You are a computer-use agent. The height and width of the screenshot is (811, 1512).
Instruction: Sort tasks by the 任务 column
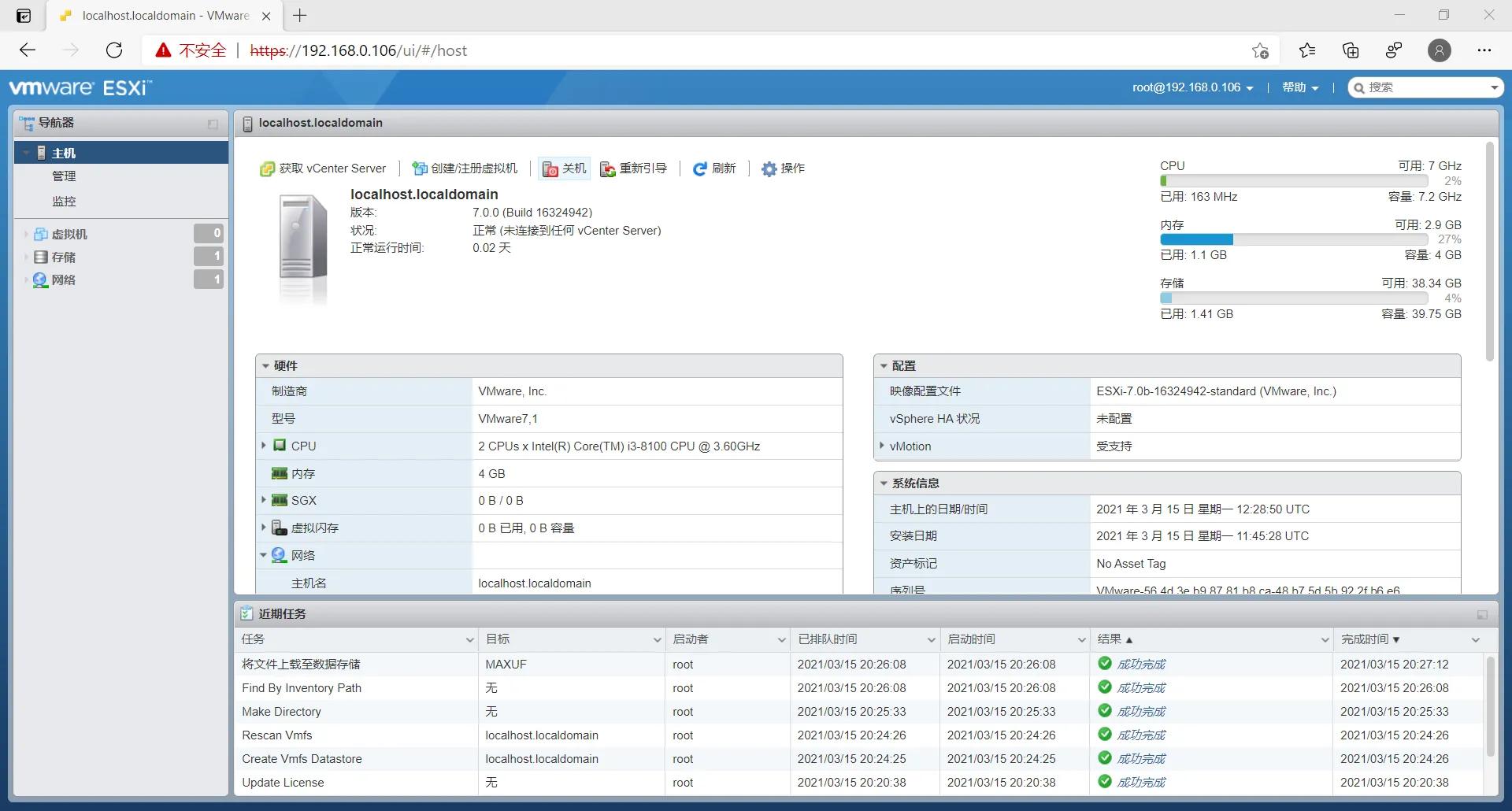pyautogui.click(x=356, y=639)
